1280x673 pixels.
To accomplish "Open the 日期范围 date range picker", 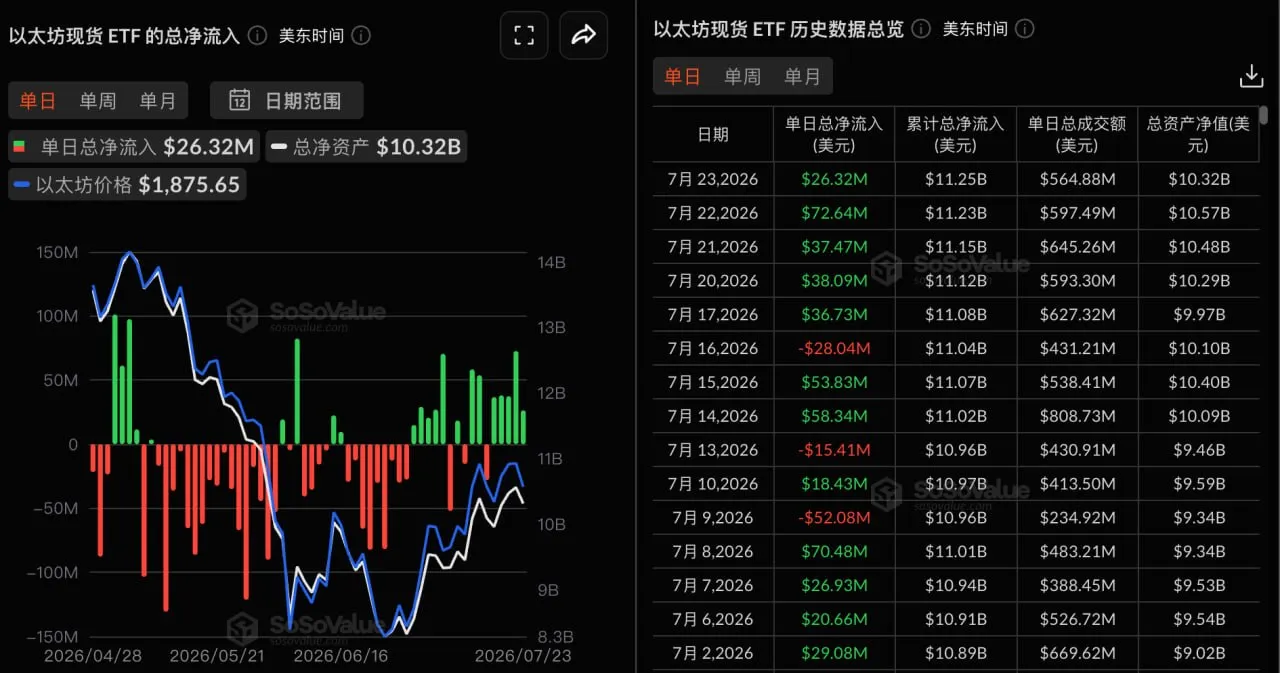I will pos(286,101).
